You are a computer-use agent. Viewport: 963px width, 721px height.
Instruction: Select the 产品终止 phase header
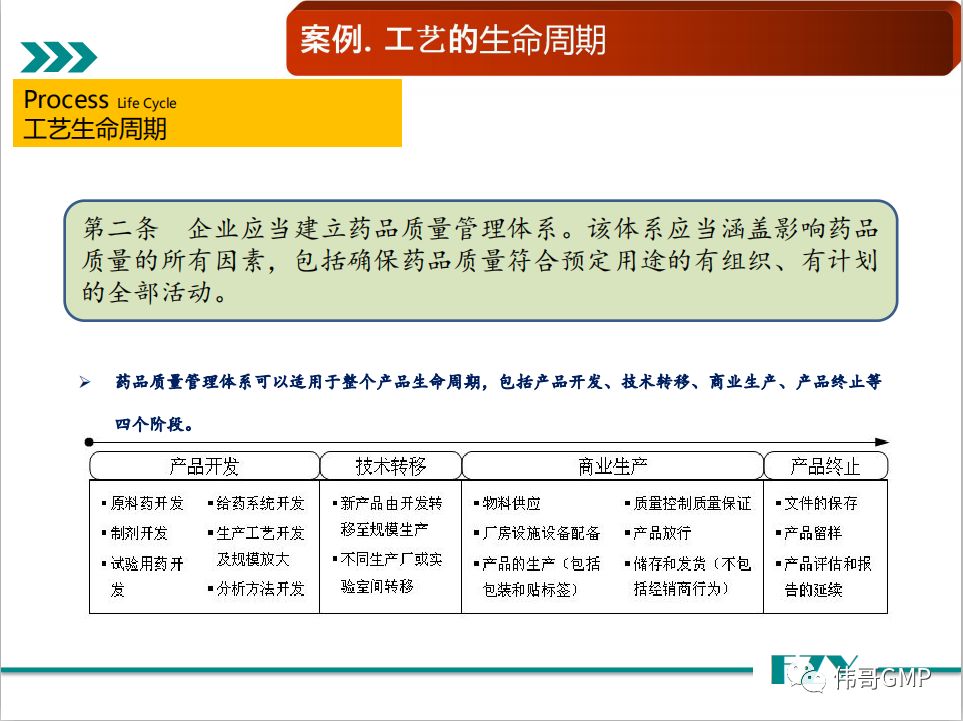[825, 466]
